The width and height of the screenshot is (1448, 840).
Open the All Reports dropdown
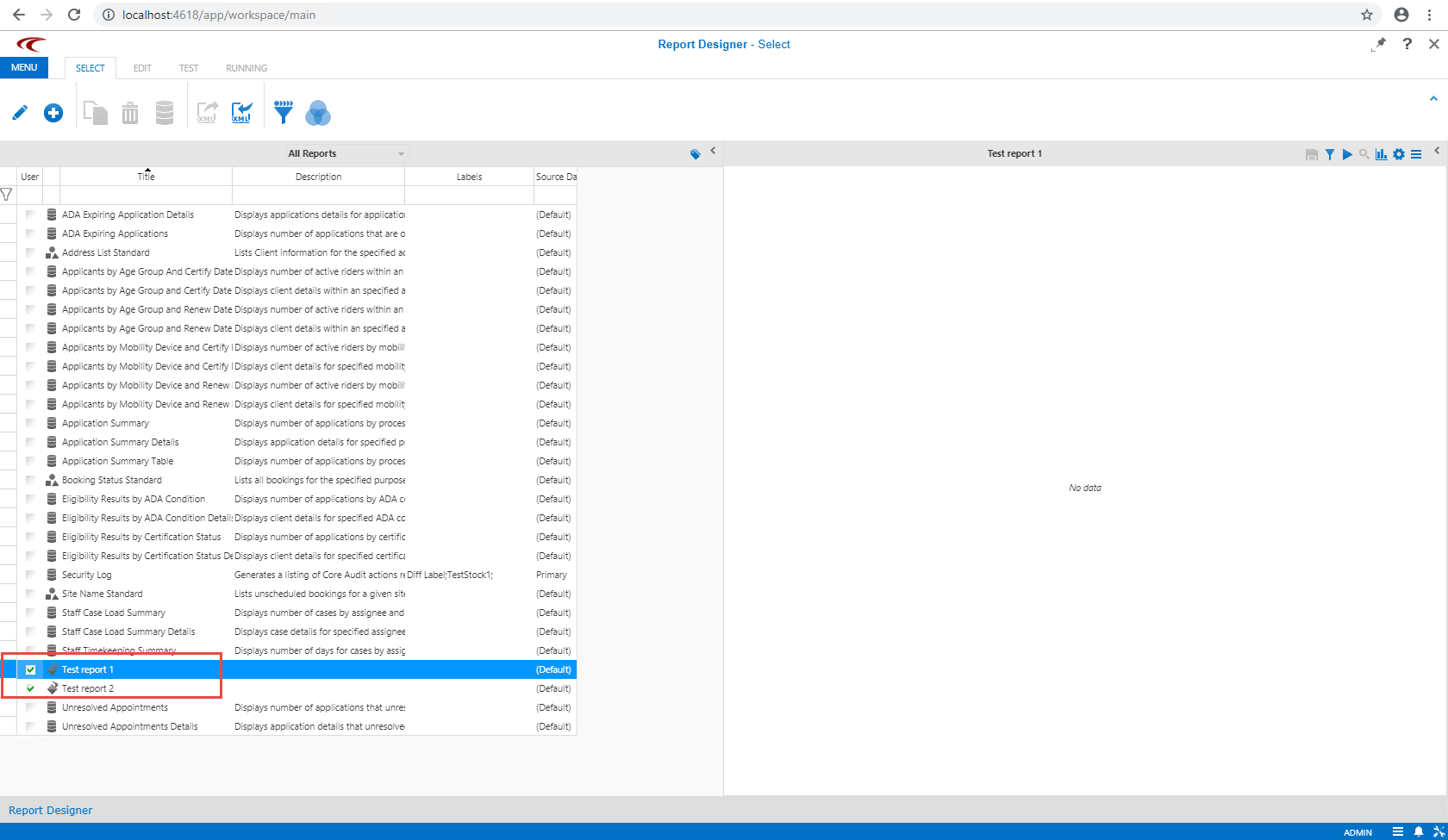(x=345, y=152)
